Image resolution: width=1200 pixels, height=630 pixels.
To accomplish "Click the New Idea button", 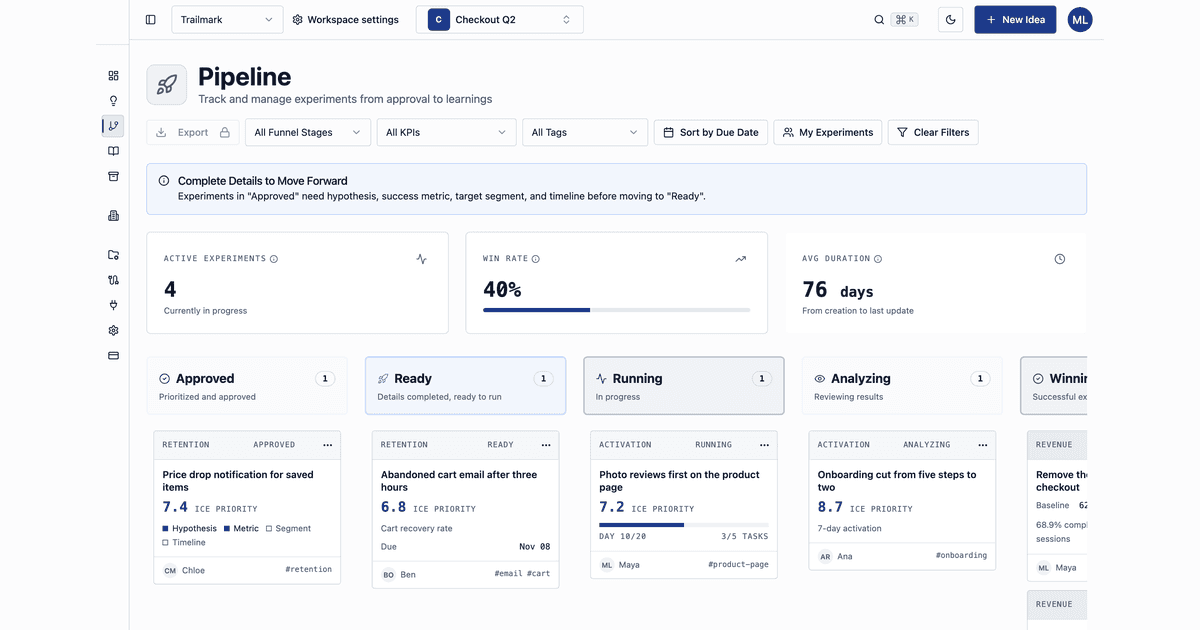I will pos(1015,19).
